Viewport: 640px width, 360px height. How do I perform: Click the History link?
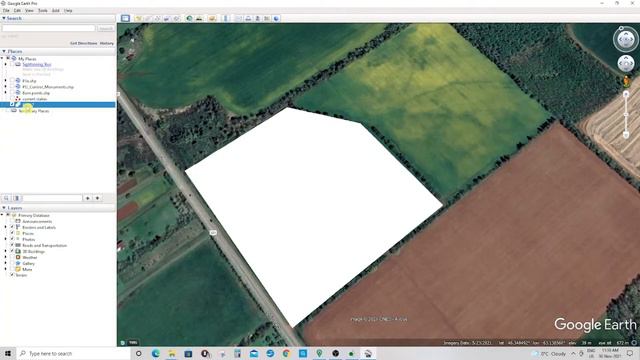(x=107, y=43)
